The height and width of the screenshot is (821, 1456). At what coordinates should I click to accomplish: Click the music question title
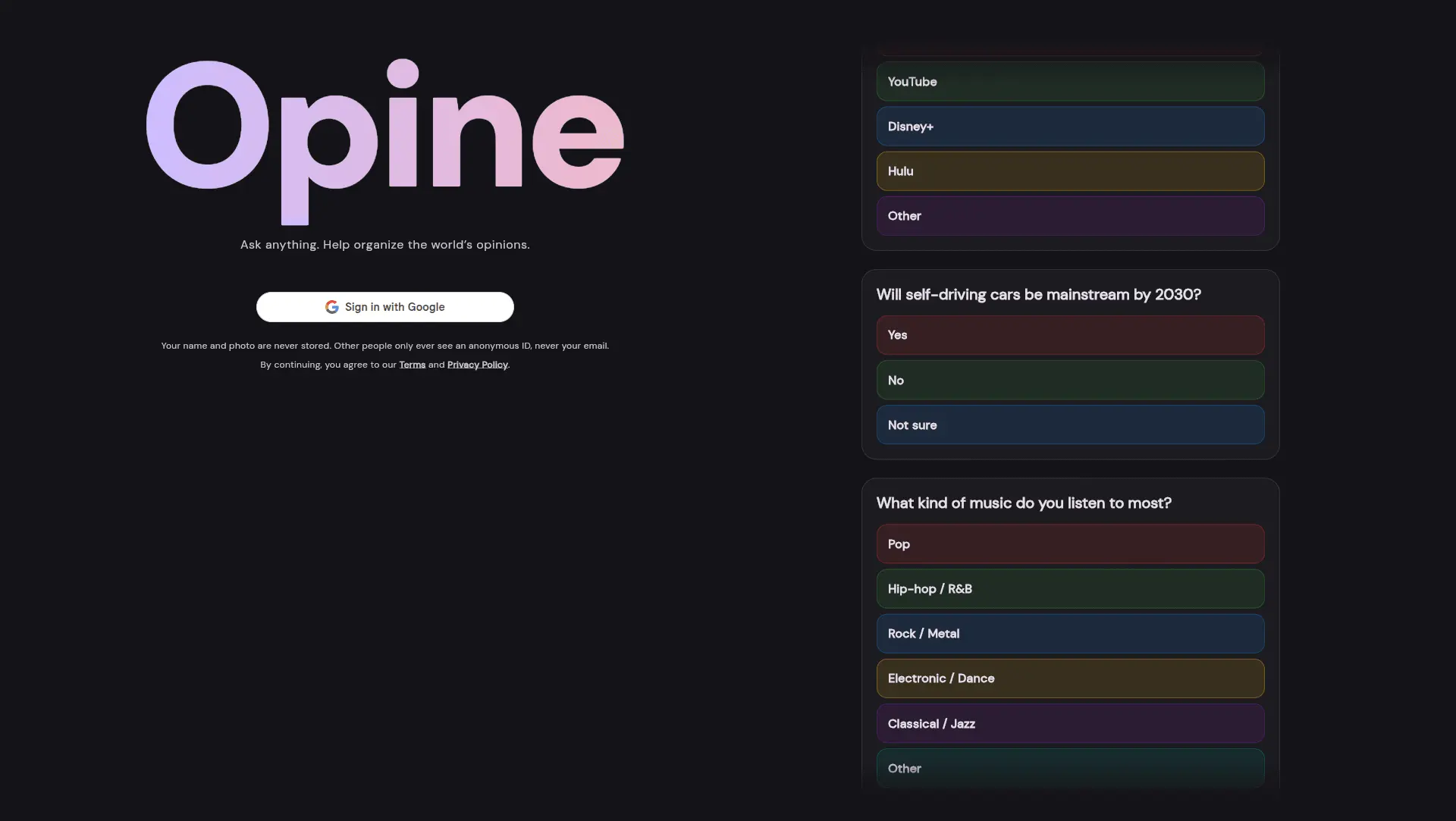pyautogui.click(x=1024, y=503)
